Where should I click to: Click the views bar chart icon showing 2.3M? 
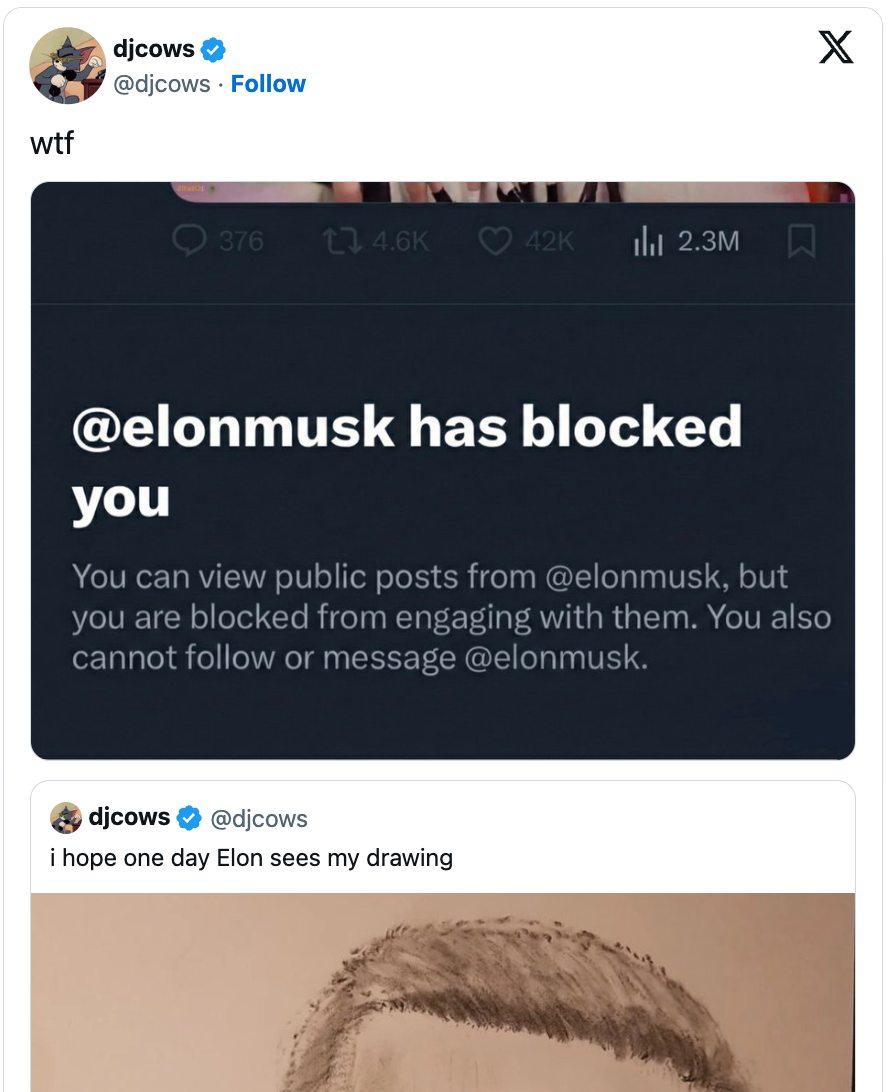(x=648, y=241)
